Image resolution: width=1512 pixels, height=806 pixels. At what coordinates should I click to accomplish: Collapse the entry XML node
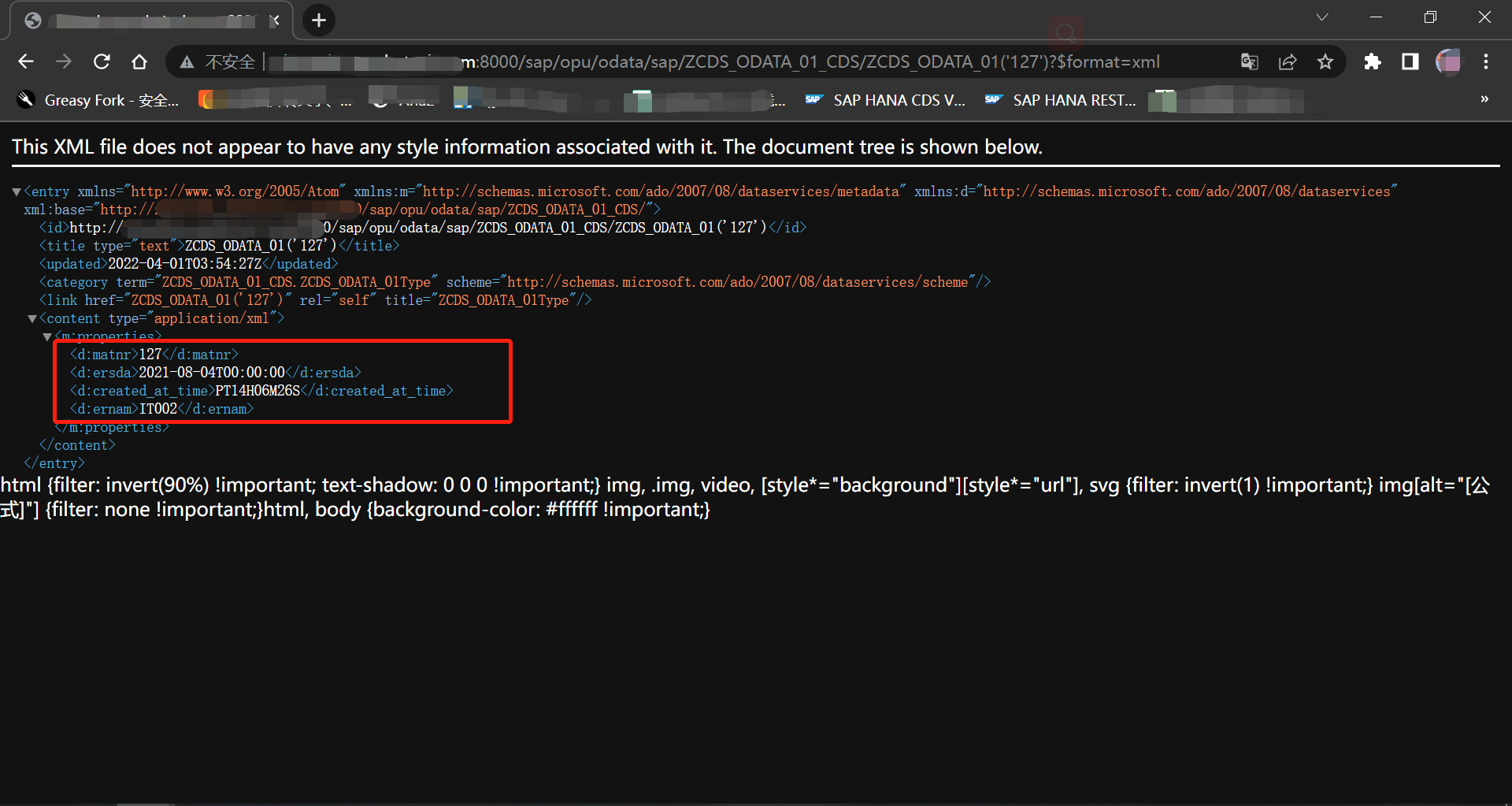click(17, 191)
